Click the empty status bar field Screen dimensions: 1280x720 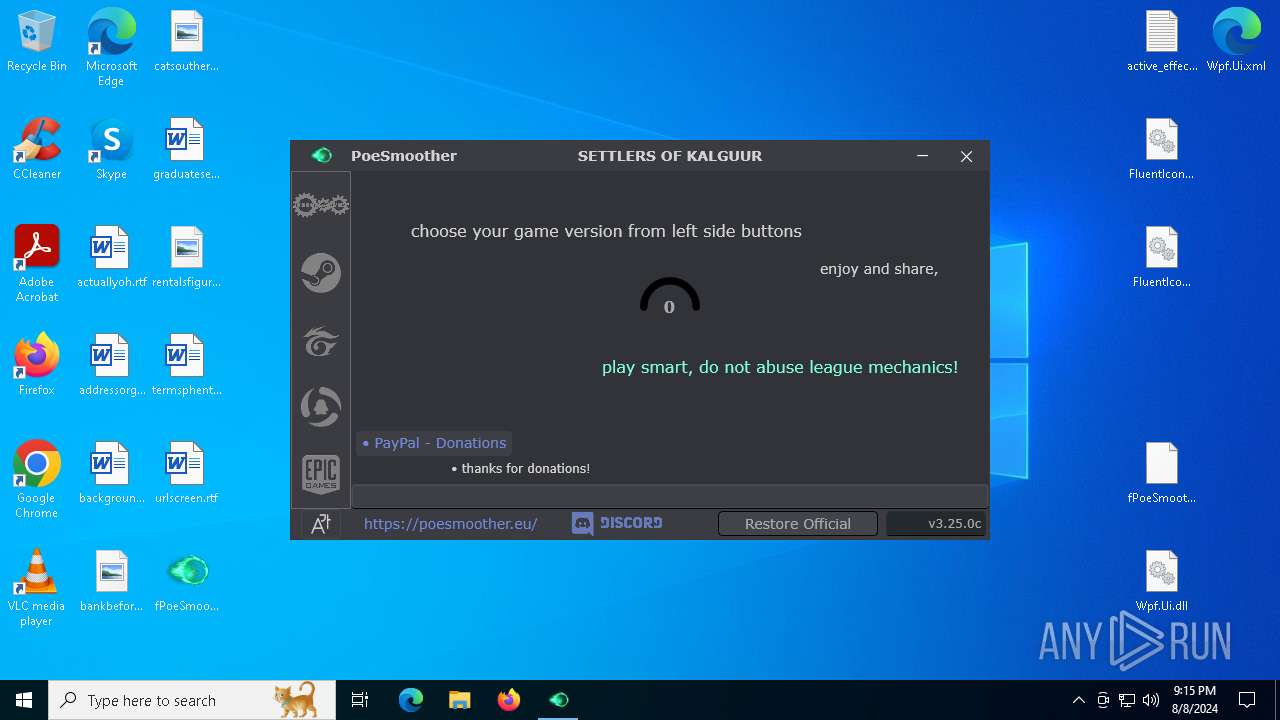point(670,496)
